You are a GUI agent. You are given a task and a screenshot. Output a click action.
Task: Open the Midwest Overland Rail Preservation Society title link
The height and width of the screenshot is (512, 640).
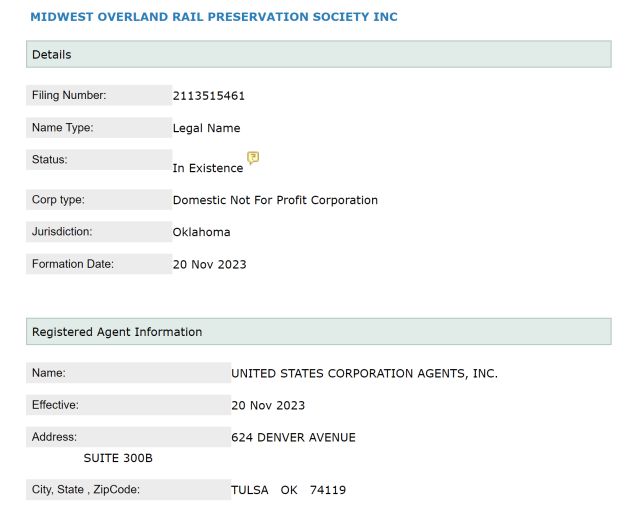pos(214,17)
